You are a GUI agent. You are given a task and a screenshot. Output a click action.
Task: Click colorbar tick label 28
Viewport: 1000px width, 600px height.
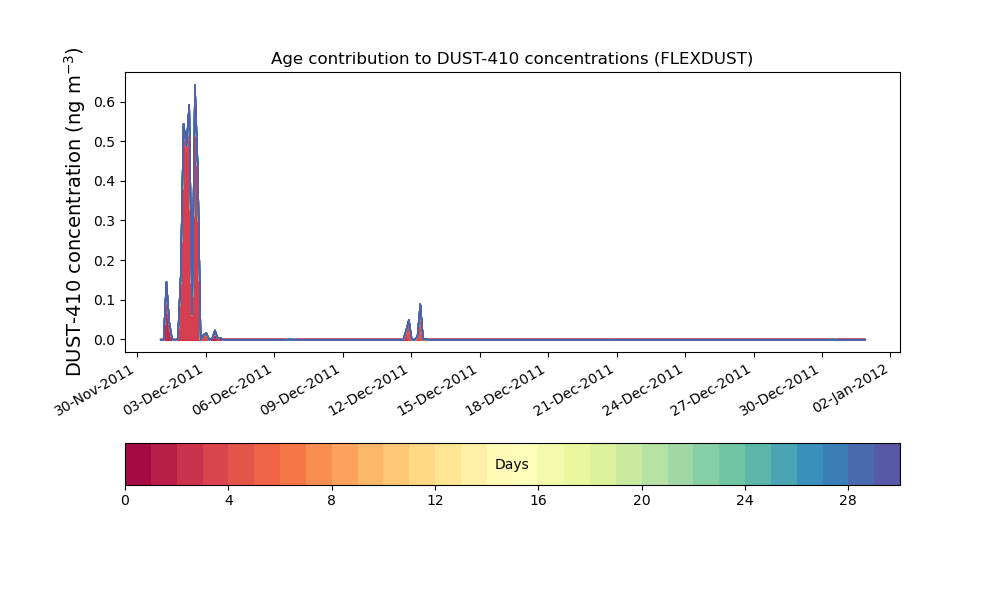coord(848,500)
